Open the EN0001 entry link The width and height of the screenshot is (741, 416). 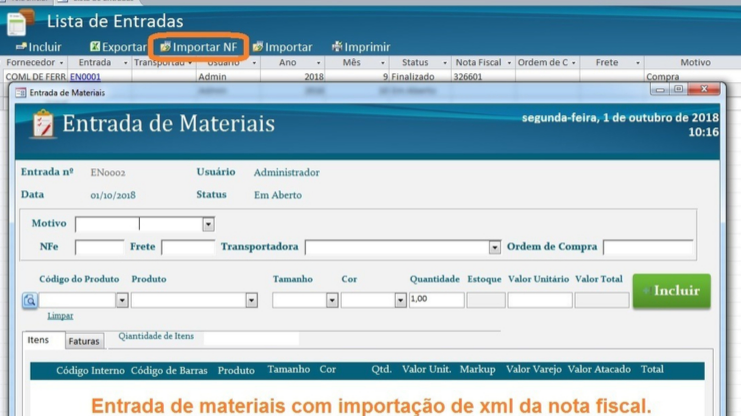85,77
